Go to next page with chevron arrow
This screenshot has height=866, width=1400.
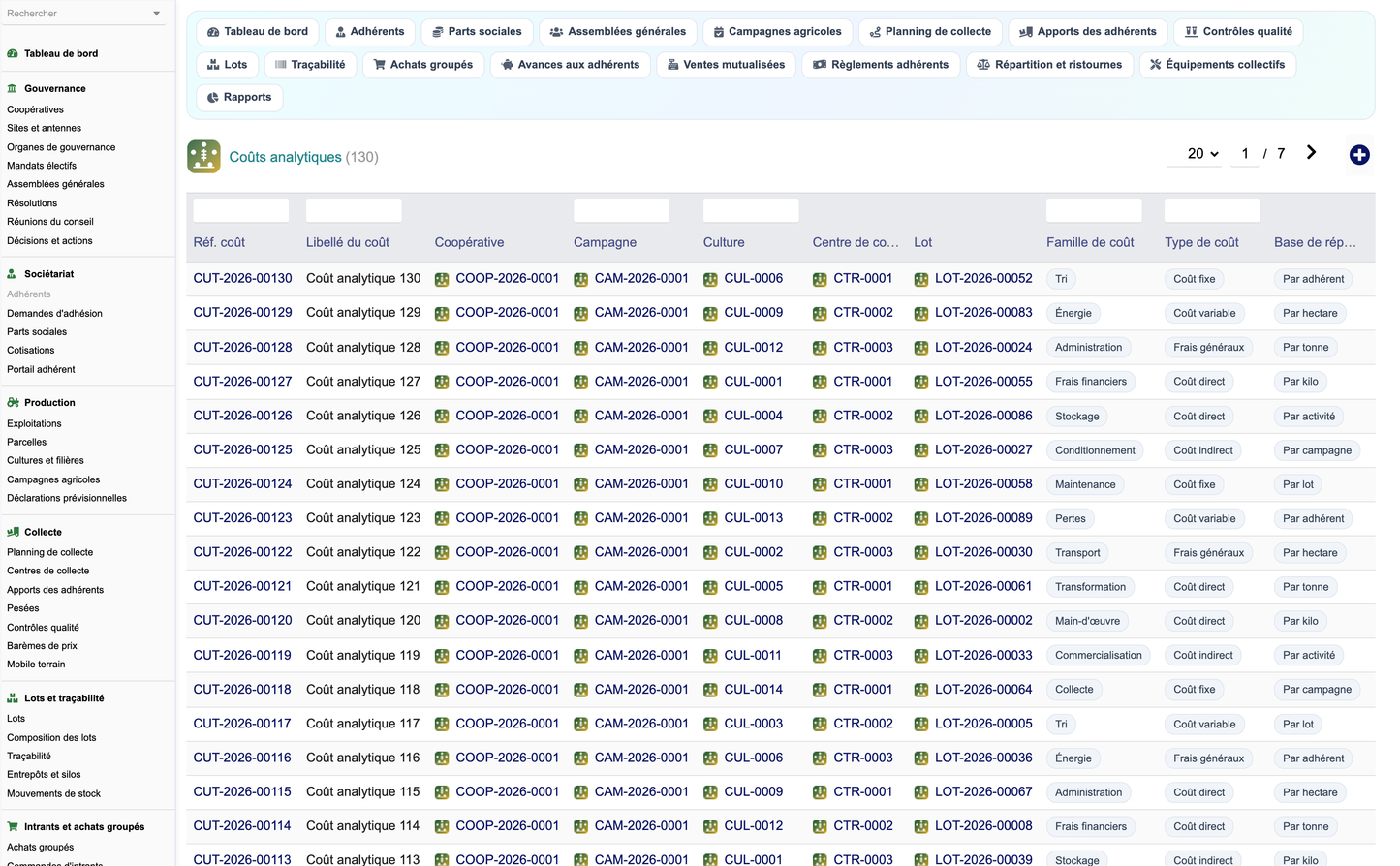pyautogui.click(x=1311, y=152)
